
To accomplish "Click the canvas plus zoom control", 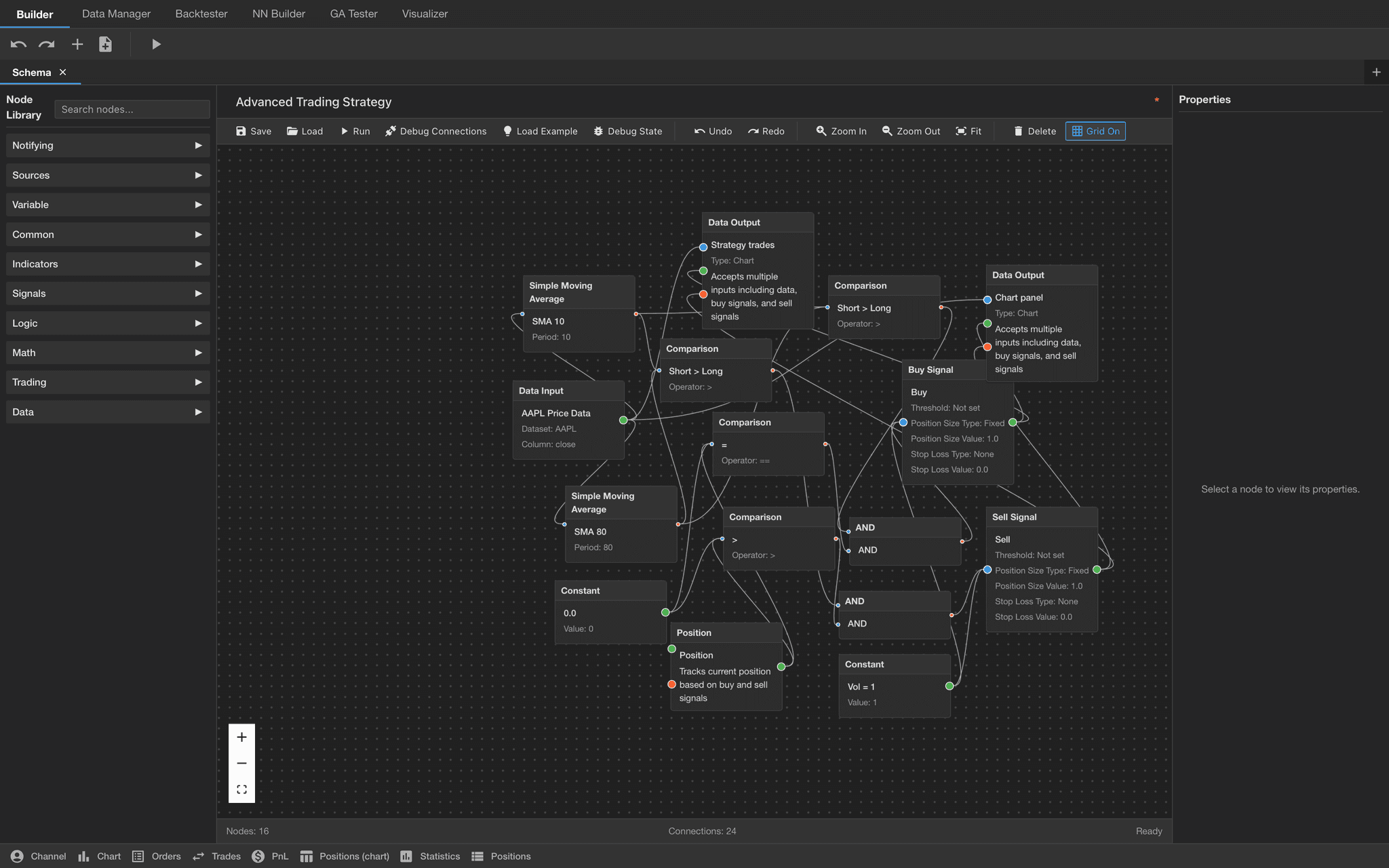I will pyautogui.click(x=241, y=737).
